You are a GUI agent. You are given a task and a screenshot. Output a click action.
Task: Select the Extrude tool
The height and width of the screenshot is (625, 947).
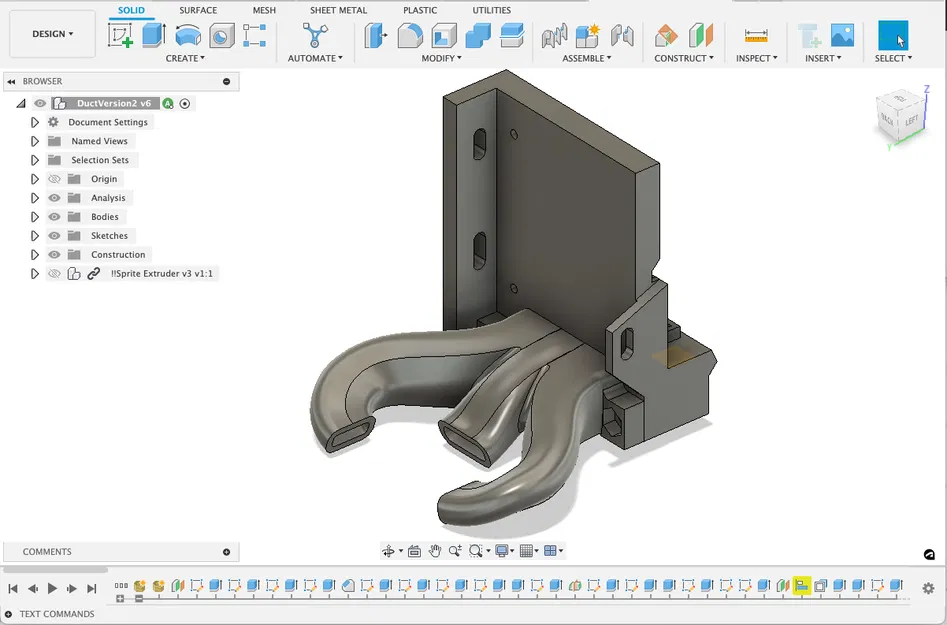(x=153, y=36)
